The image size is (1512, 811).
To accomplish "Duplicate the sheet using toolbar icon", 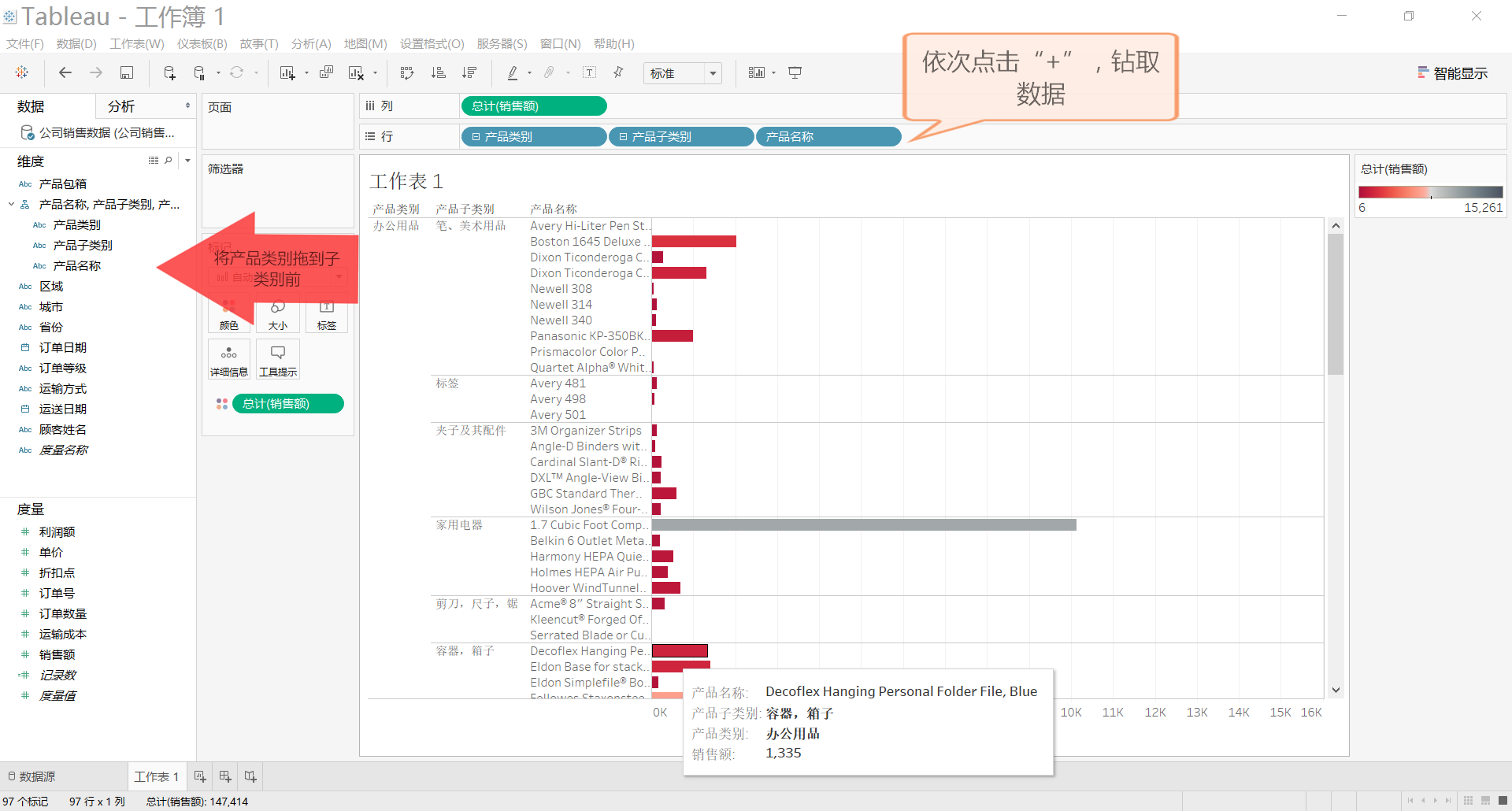I will coord(326,72).
